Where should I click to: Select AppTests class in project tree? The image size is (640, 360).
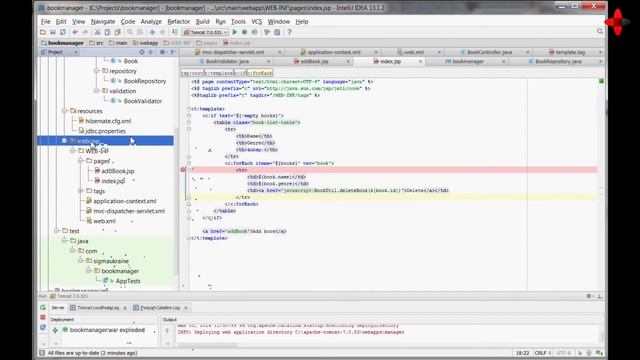128,281
